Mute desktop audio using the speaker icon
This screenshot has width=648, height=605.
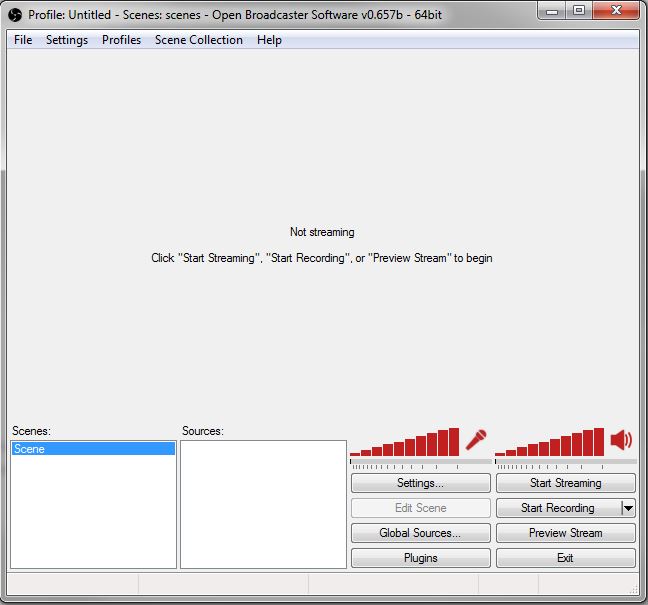tap(621, 440)
